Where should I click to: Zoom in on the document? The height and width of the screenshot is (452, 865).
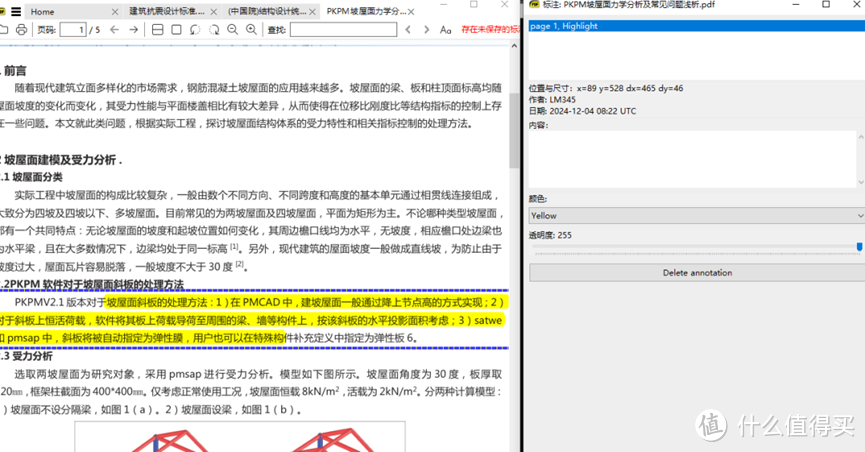(252, 30)
